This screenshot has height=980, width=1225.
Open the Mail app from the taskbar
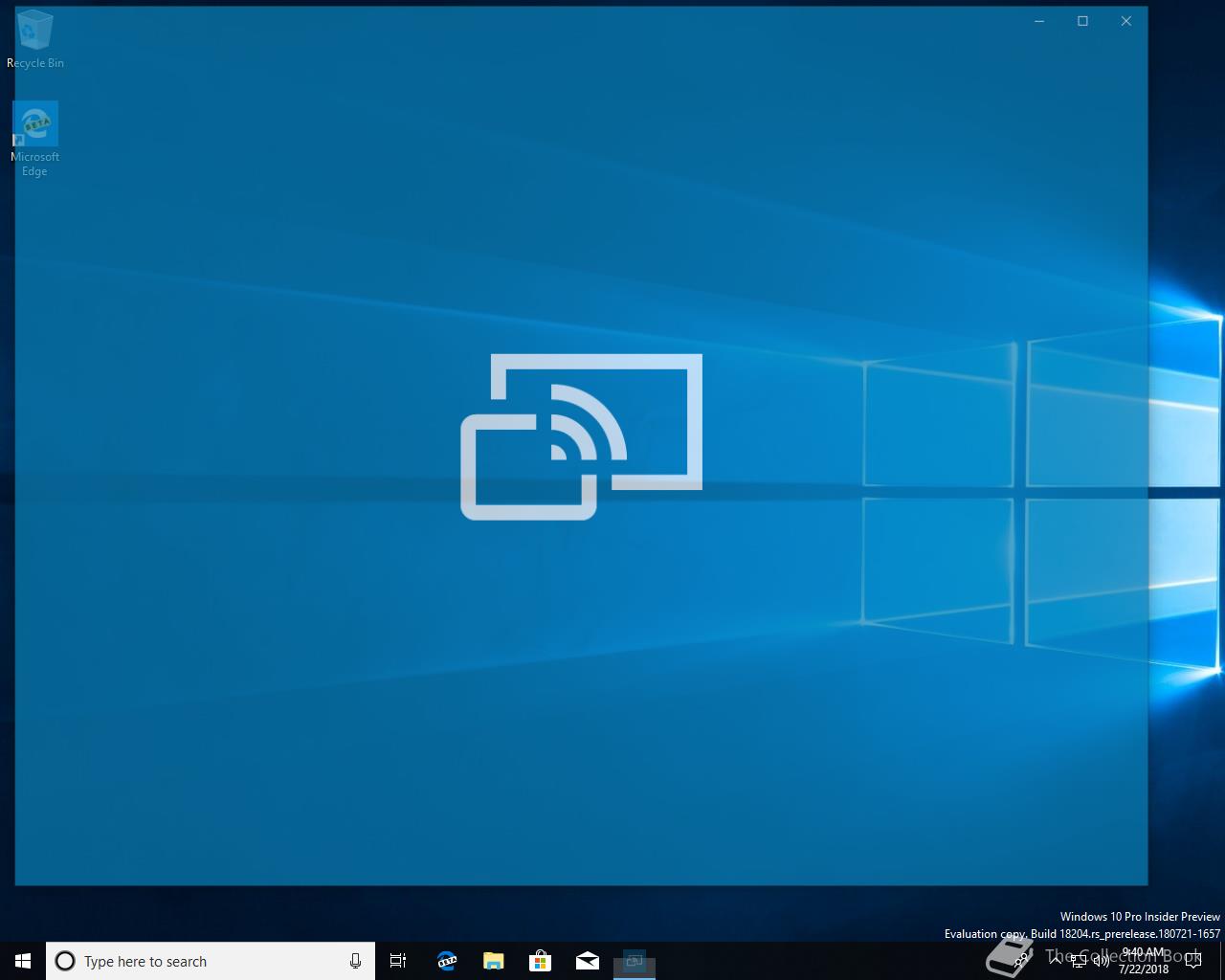(x=587, y=961)
